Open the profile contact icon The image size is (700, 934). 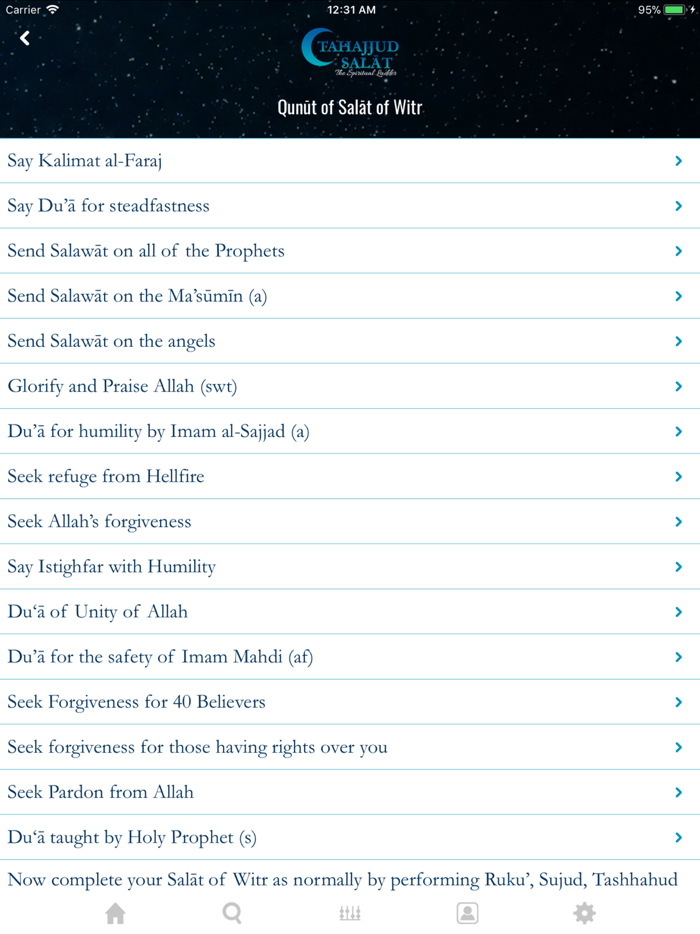tap(467, 912)
